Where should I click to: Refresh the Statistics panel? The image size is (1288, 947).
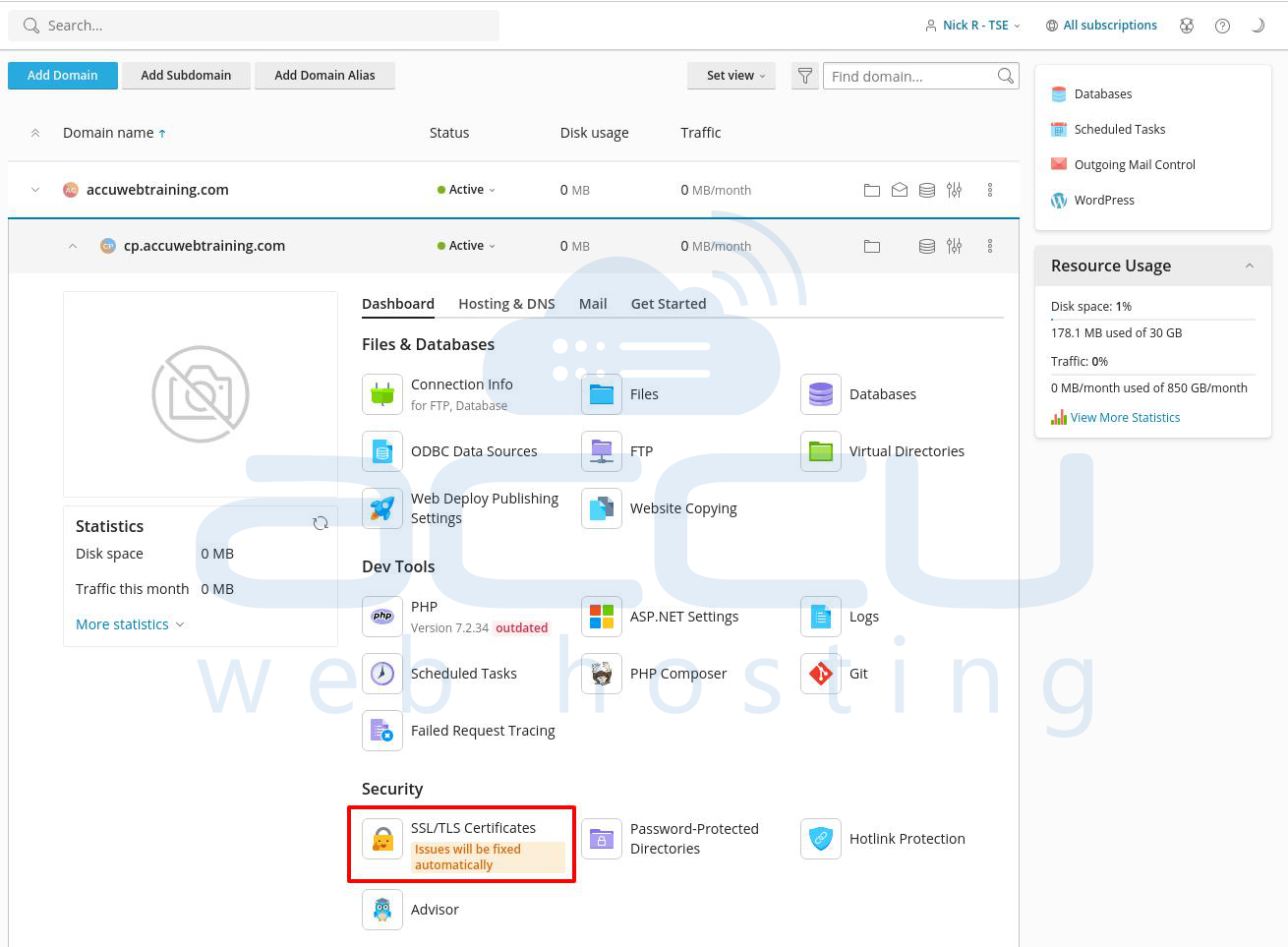[x=321, y=523]
